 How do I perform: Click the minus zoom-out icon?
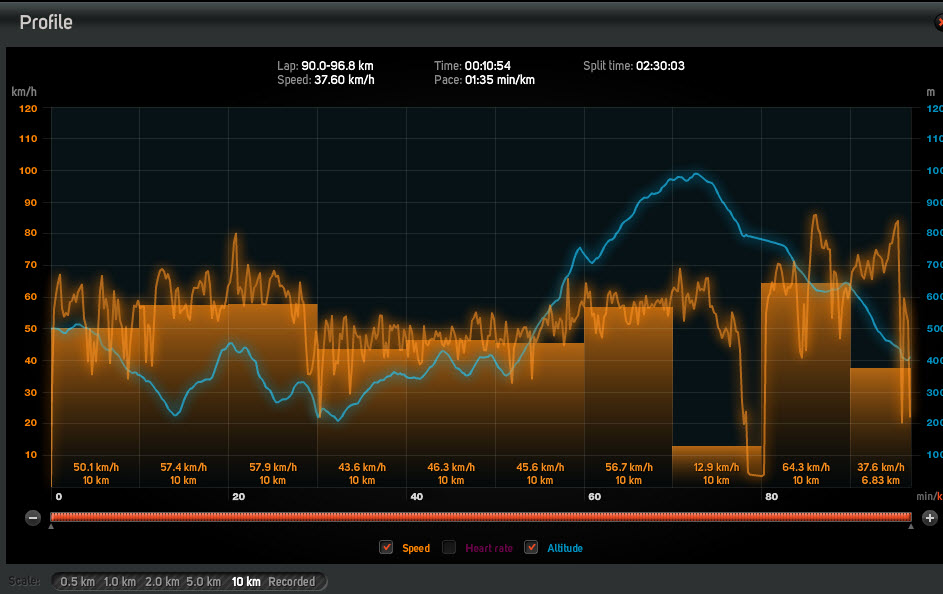tap(33, 518)
